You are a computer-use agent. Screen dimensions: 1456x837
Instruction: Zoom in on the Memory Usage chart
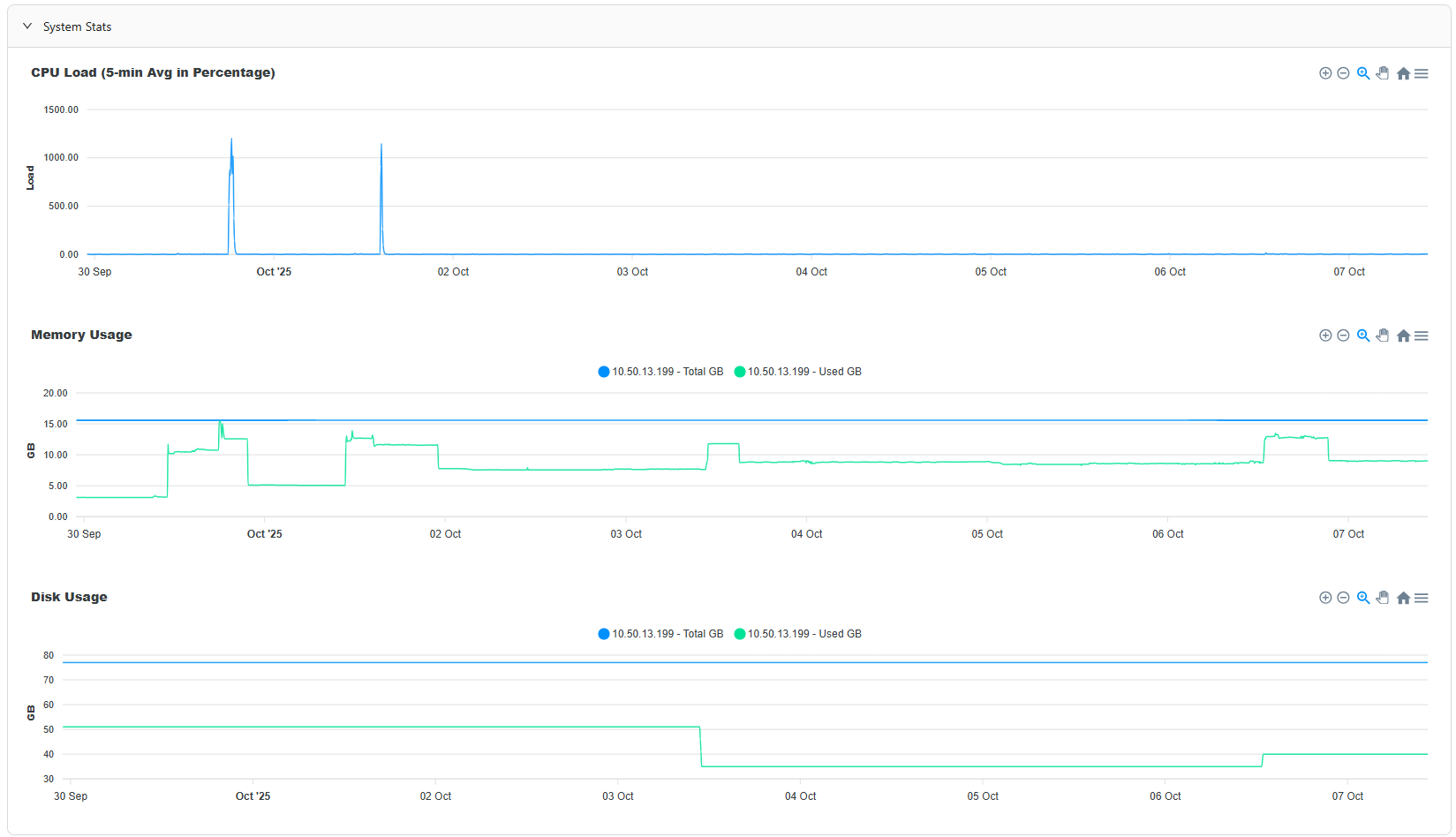(x=1325, y=336)
